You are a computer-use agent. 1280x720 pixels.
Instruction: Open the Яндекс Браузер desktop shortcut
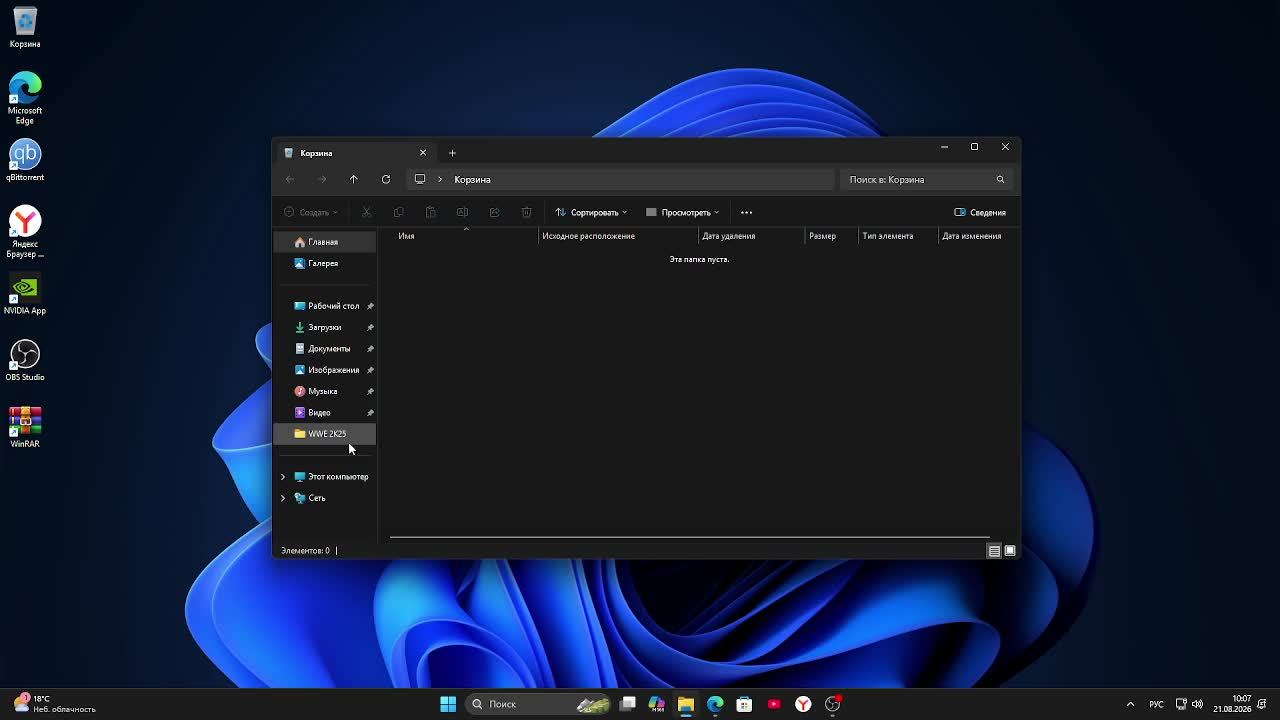pos(25,232)
